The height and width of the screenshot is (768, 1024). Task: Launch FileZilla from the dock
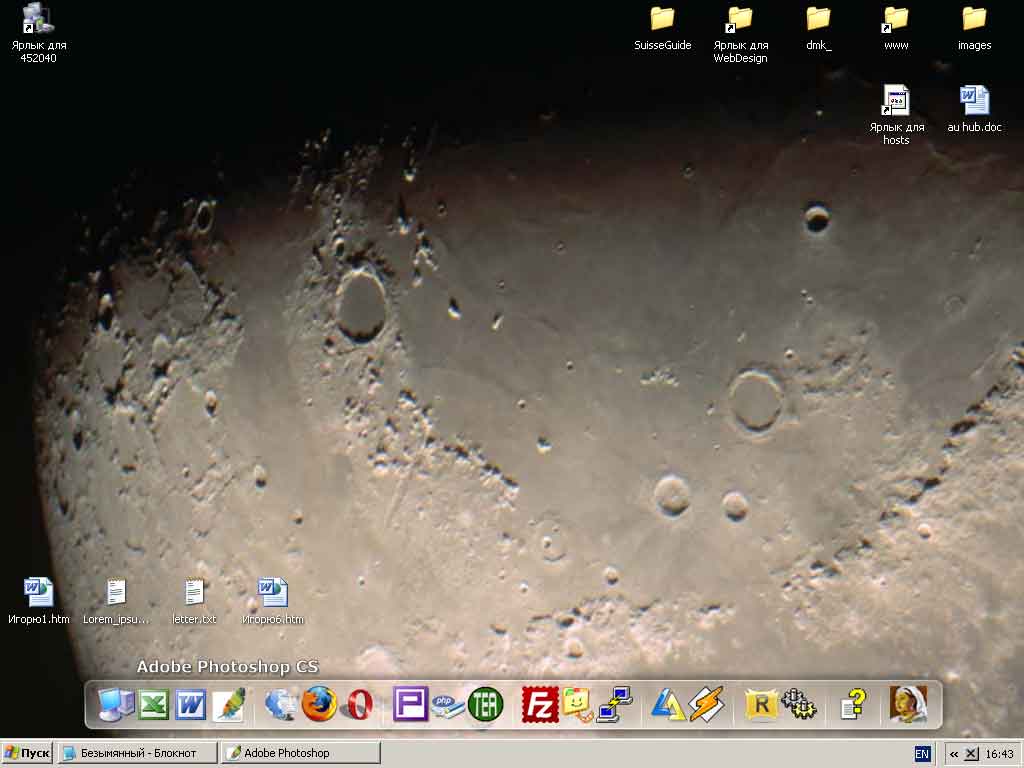coord(539,705)
